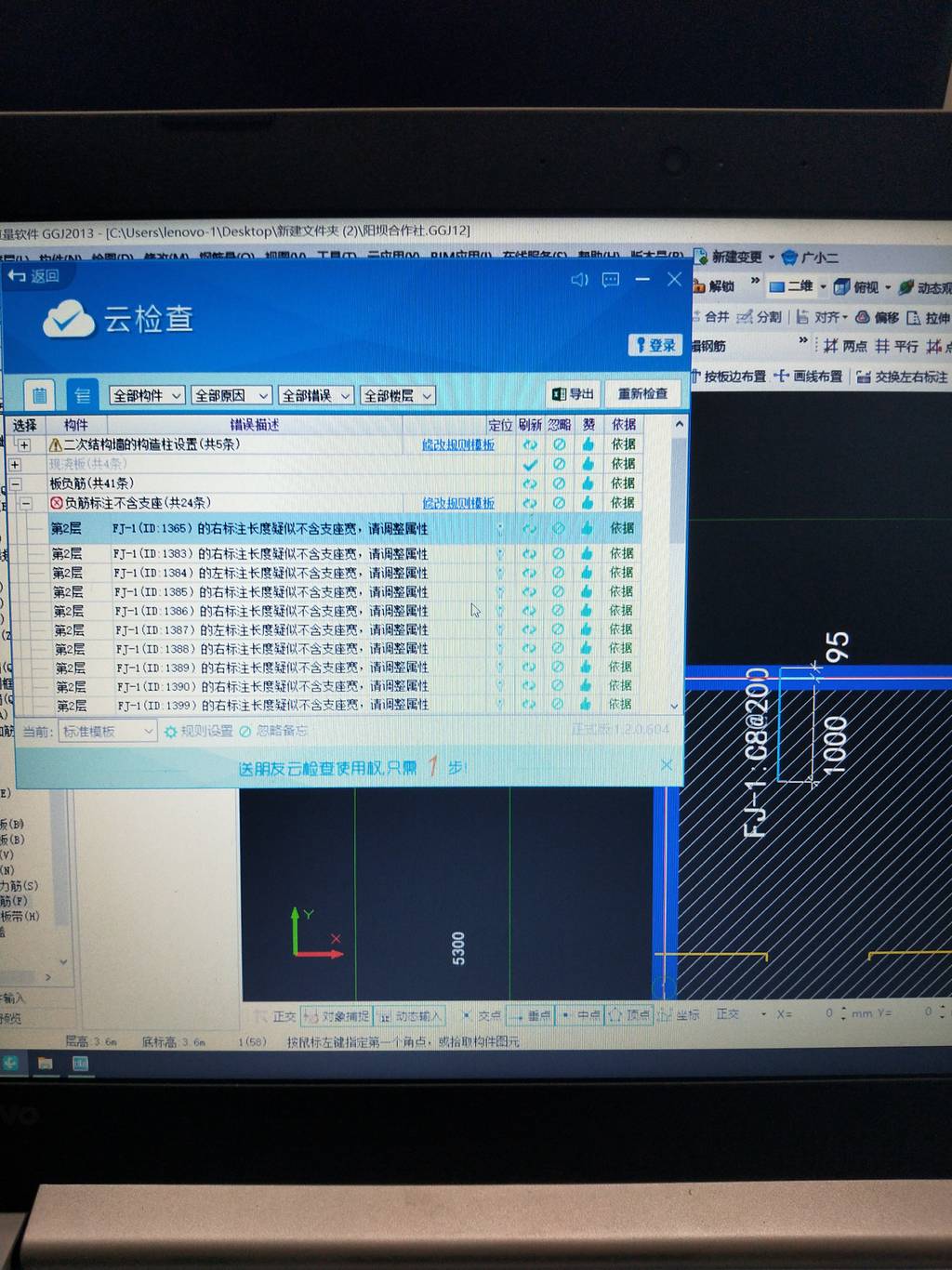Viewport: 952px width, 1270px height.
Task: Click refresh icon in ID:1386 row
Action: (529, 611)
